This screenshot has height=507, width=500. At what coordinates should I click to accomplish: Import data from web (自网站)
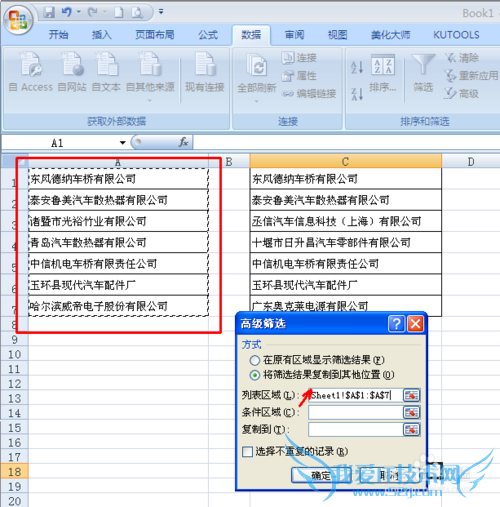[72, 72]
